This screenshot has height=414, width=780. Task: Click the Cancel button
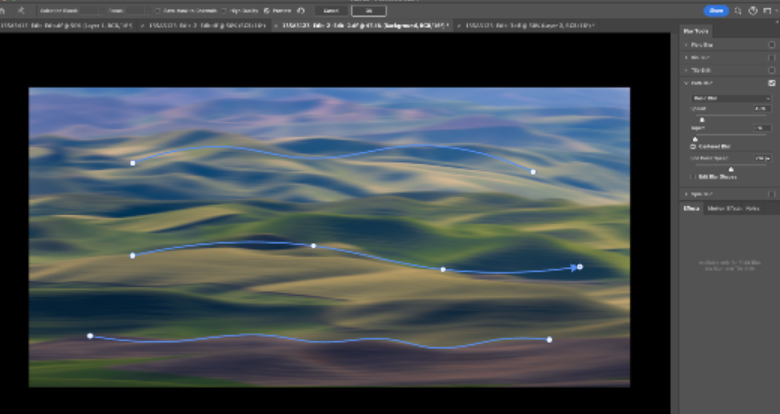click(330, 10)
